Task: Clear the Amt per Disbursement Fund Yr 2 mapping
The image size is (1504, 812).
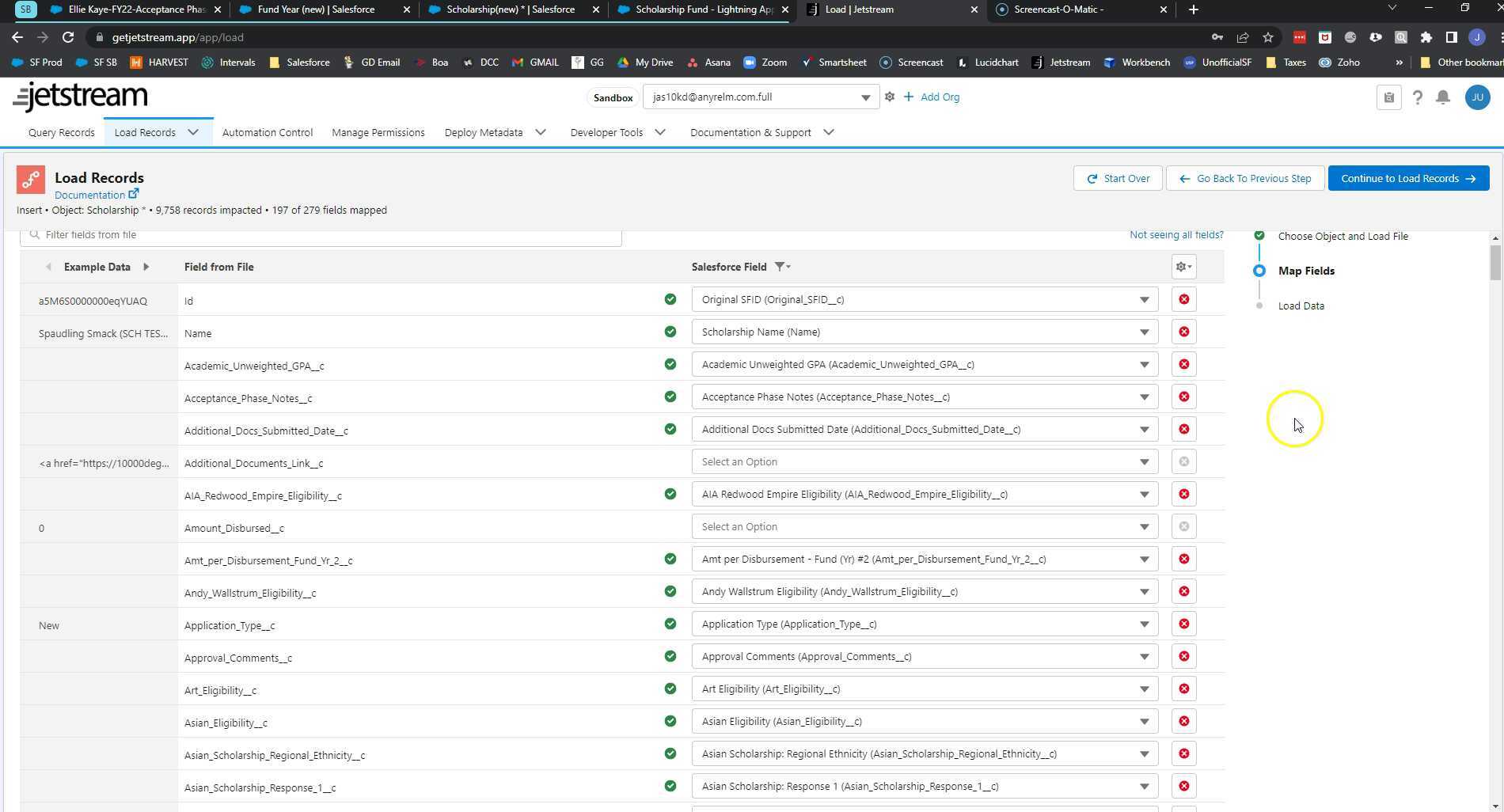Action: 1183,560
